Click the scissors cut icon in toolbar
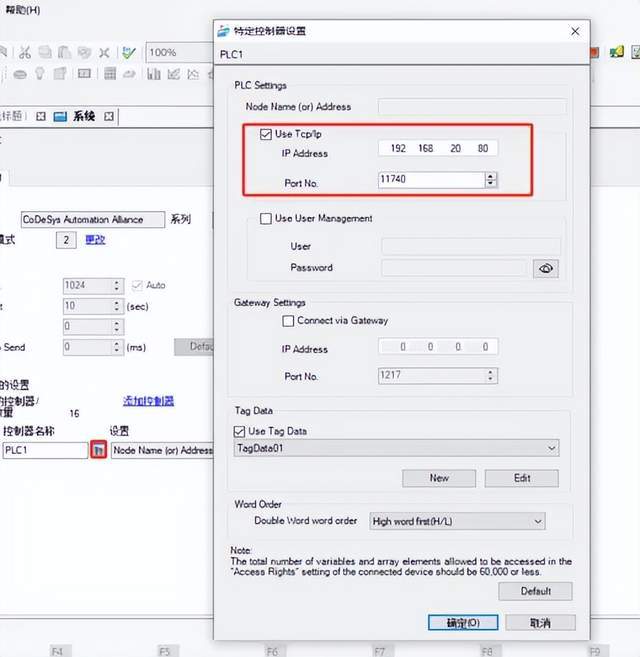640x657 pixels. click(x=25, y=52)
